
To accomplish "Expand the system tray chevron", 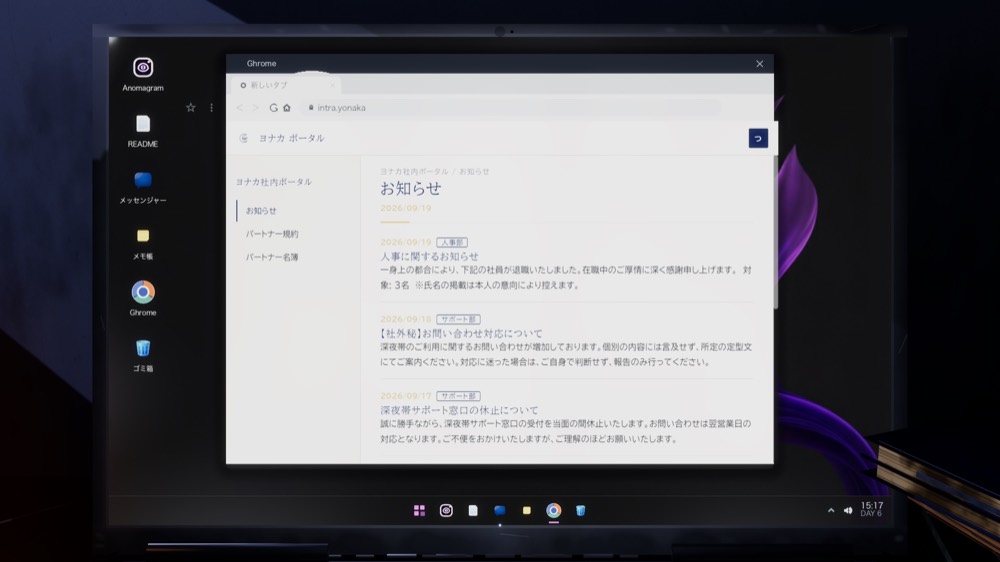I will point(831,510).
